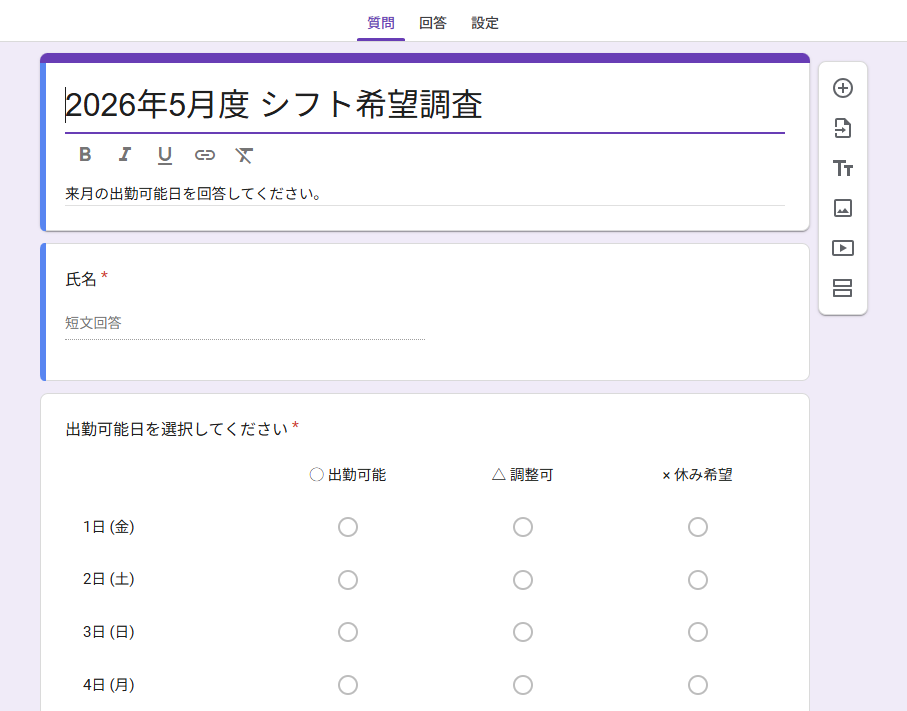Remove formatting from the title text
The height and width of the screenshot is (711, 907).
244,154
